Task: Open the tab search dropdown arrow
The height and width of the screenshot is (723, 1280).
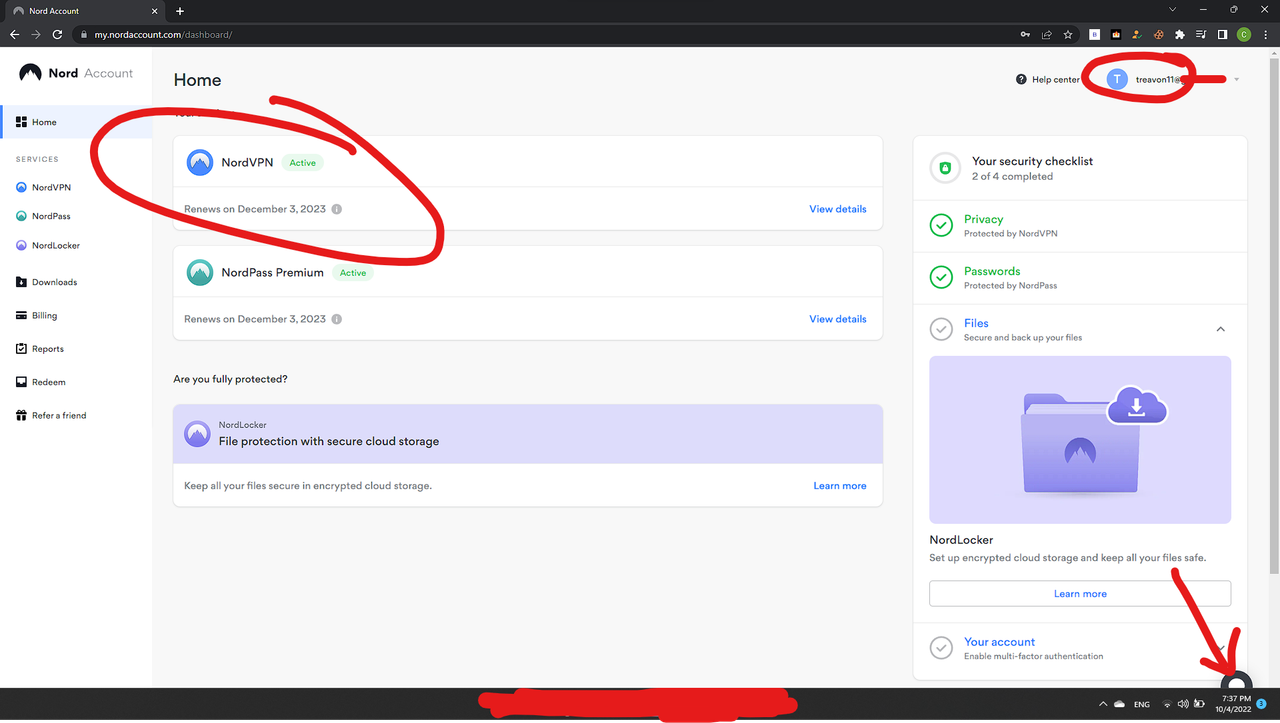Action: (1172, 10)
